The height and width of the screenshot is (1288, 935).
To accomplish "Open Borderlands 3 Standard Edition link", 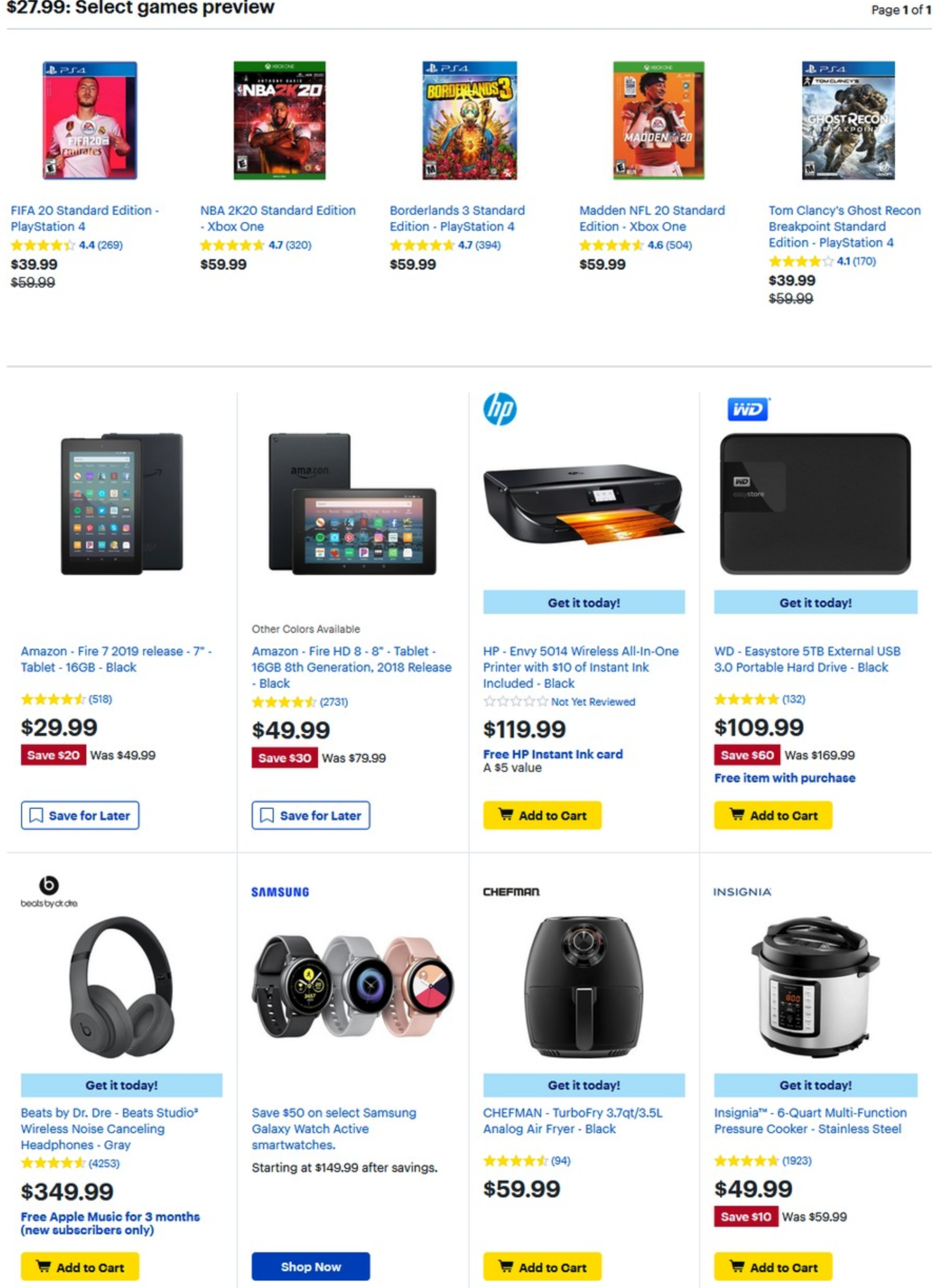I will point(457,218).
